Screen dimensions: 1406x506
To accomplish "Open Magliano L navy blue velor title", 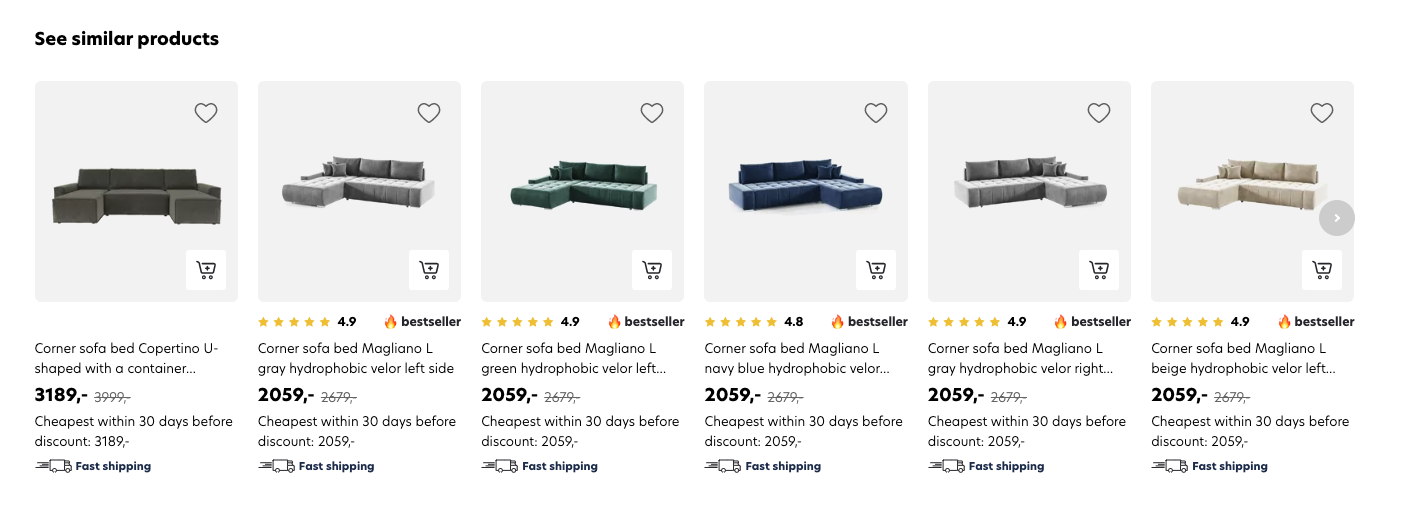I will [x=796, y=358].
